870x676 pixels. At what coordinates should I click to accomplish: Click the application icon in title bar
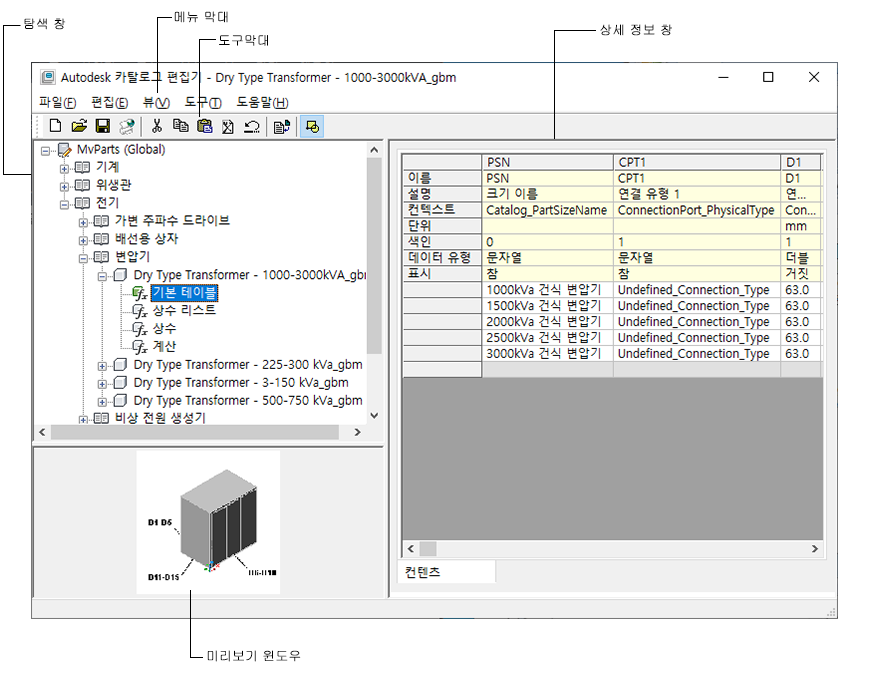tap(48, 77)
